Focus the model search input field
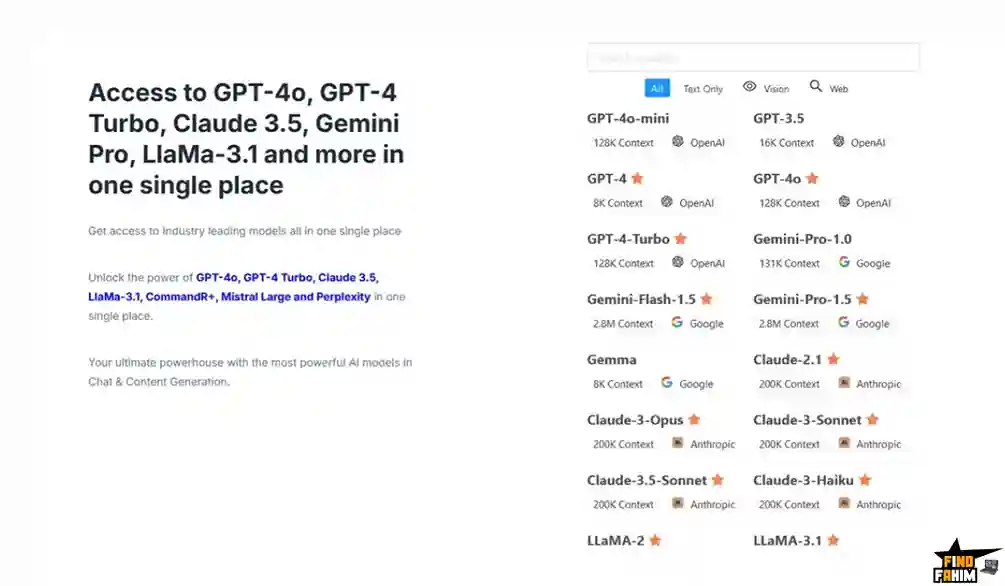 (x=753, y=57)
